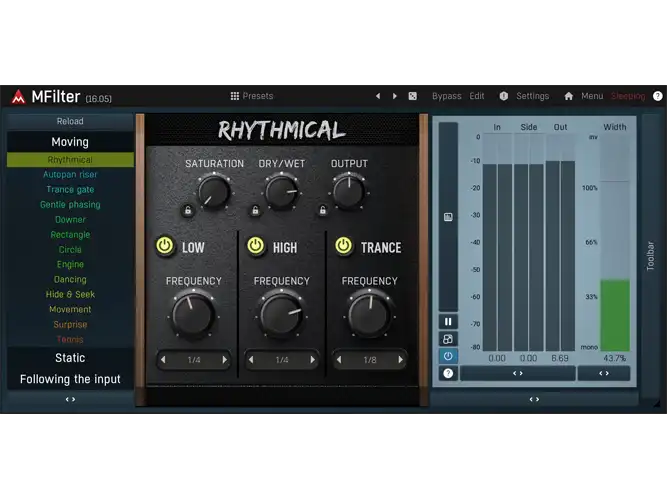Open the Presets menu

pyautogui.click(x=258, y=96)
